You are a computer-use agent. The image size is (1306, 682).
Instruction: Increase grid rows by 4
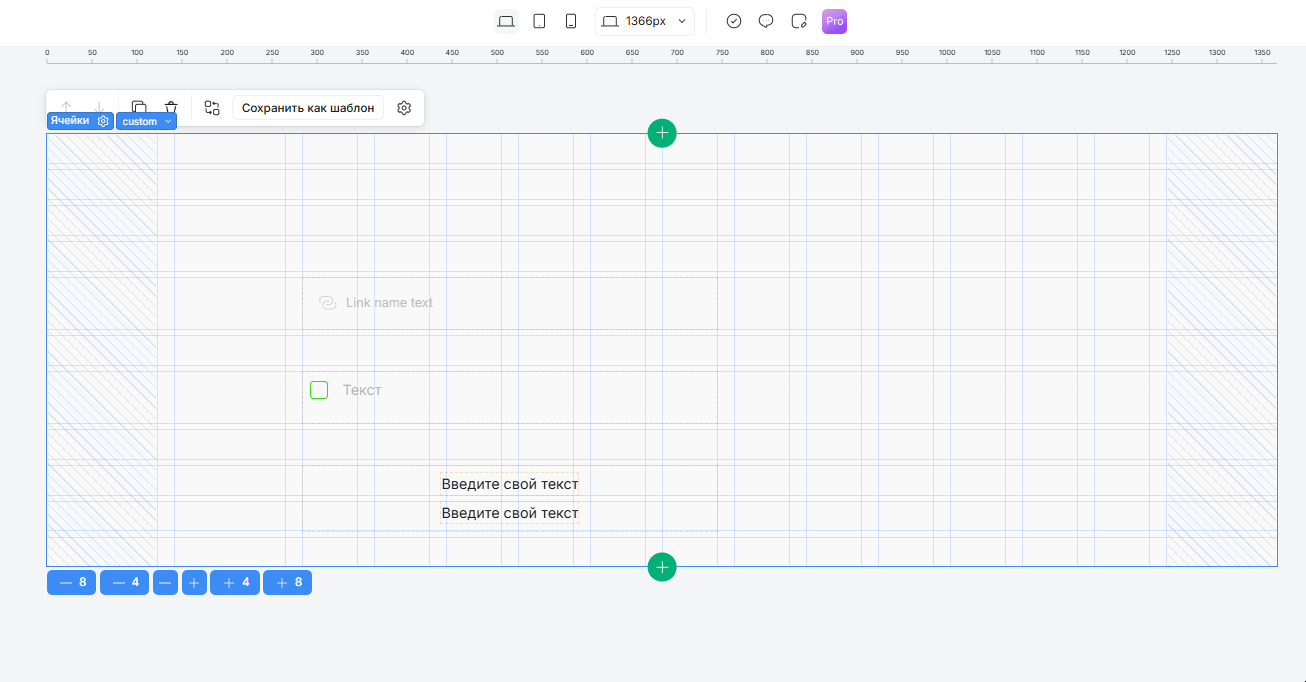[x=235, y=582]
